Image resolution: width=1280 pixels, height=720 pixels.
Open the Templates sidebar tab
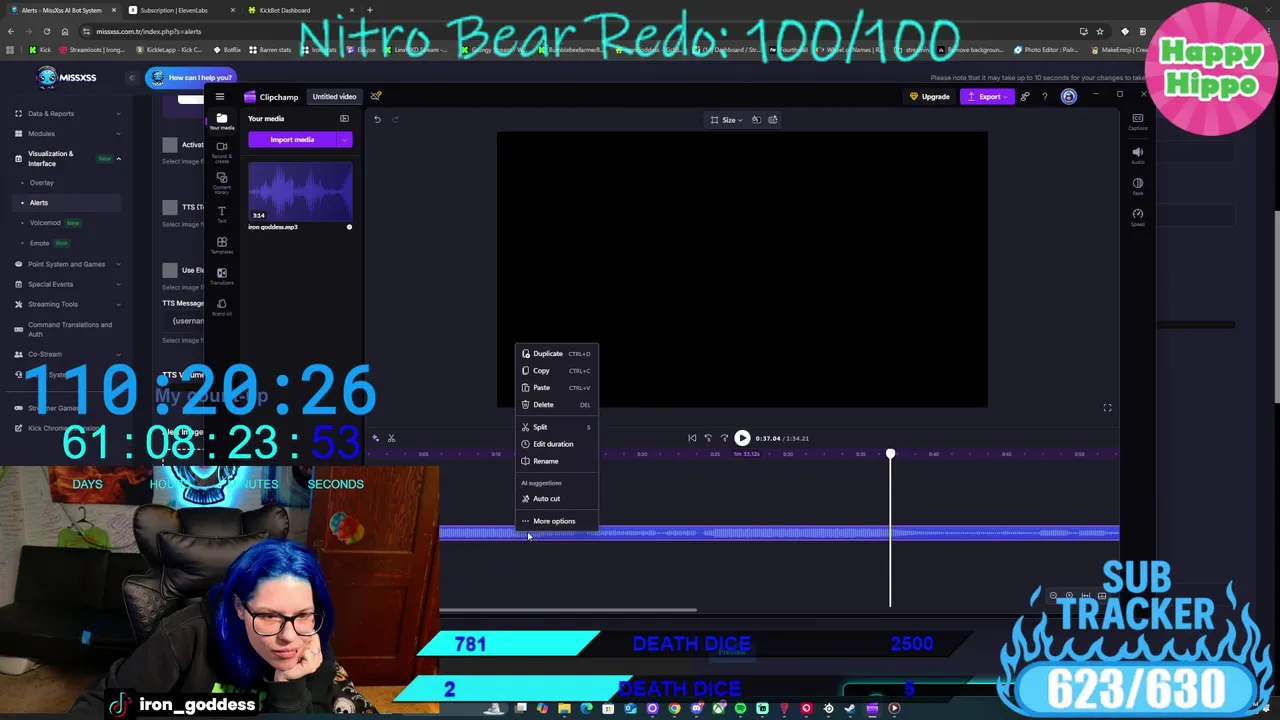point(222,245)
